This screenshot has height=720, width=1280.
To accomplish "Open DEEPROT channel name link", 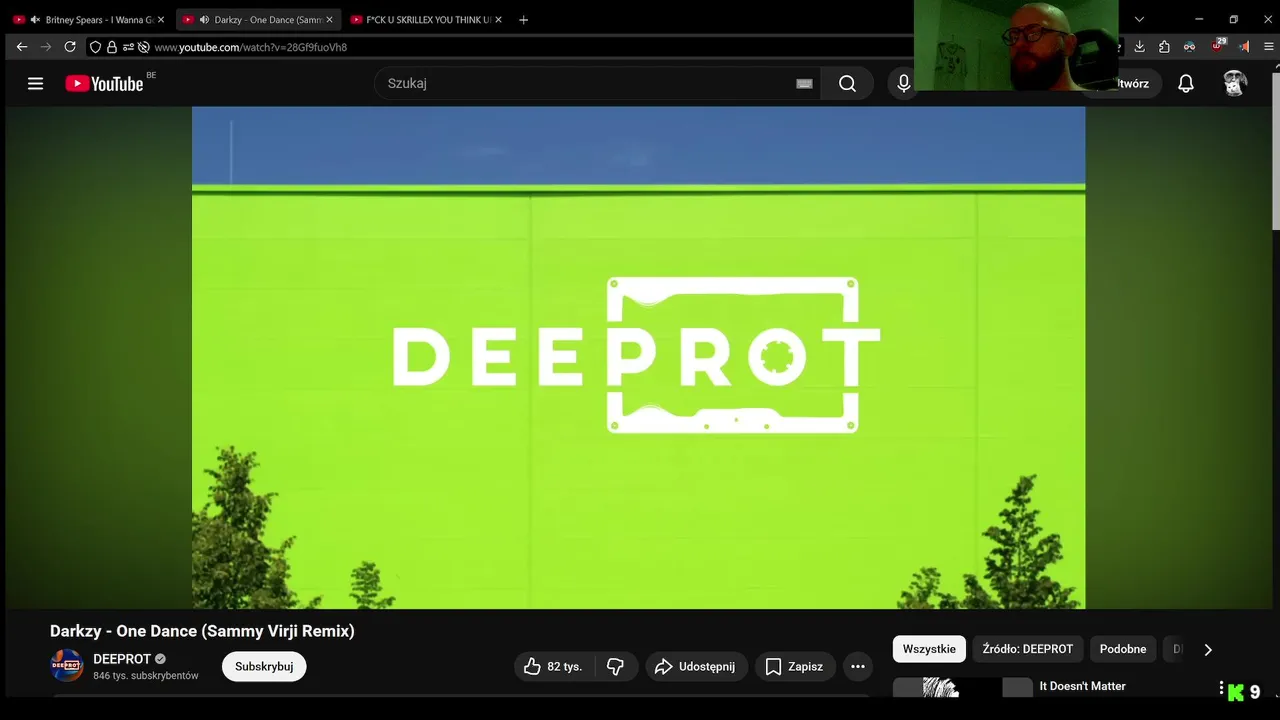I will (x=122, y=659).
